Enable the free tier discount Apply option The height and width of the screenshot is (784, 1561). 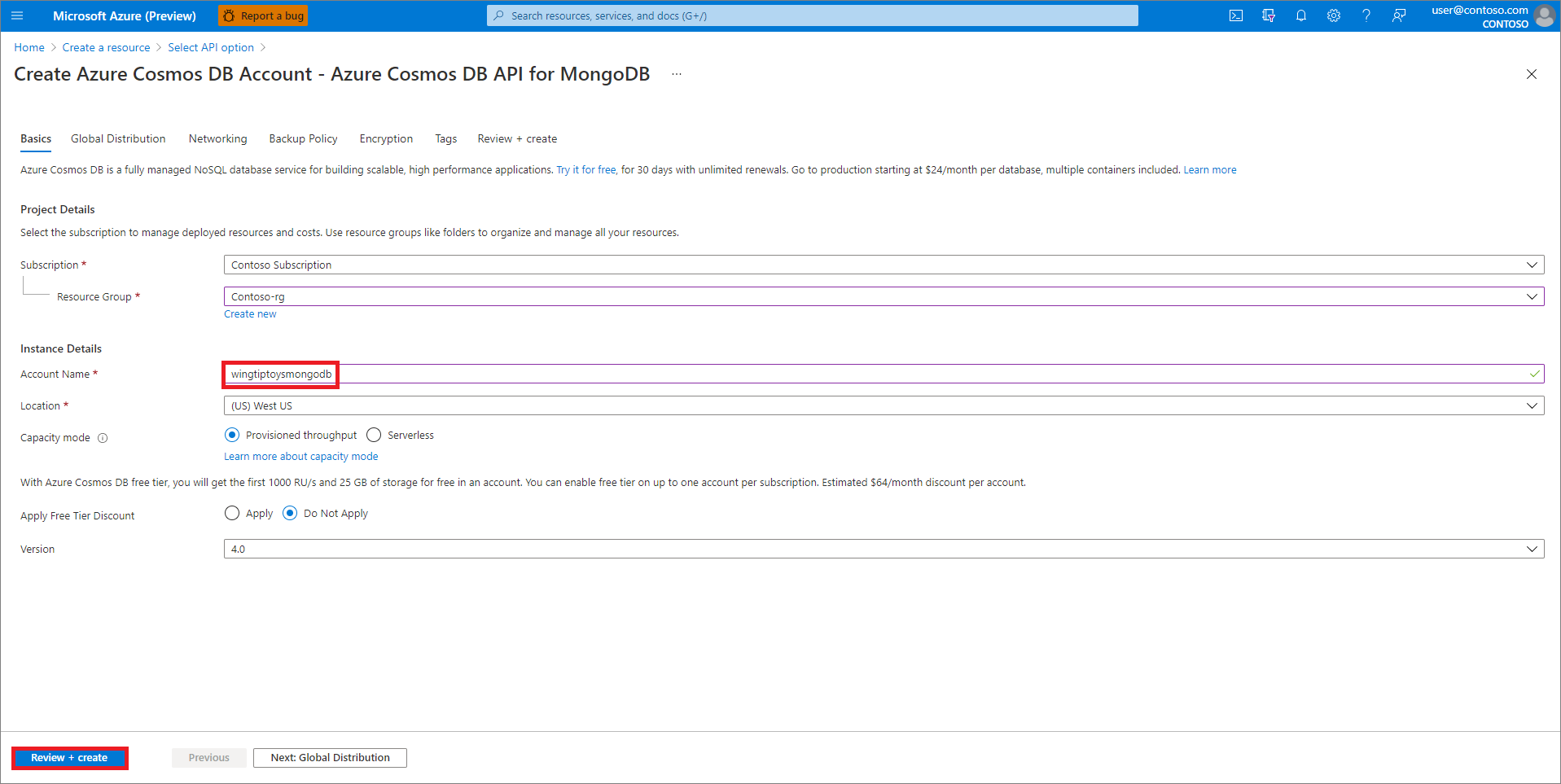pyautogui.click(x=231, y=513)
